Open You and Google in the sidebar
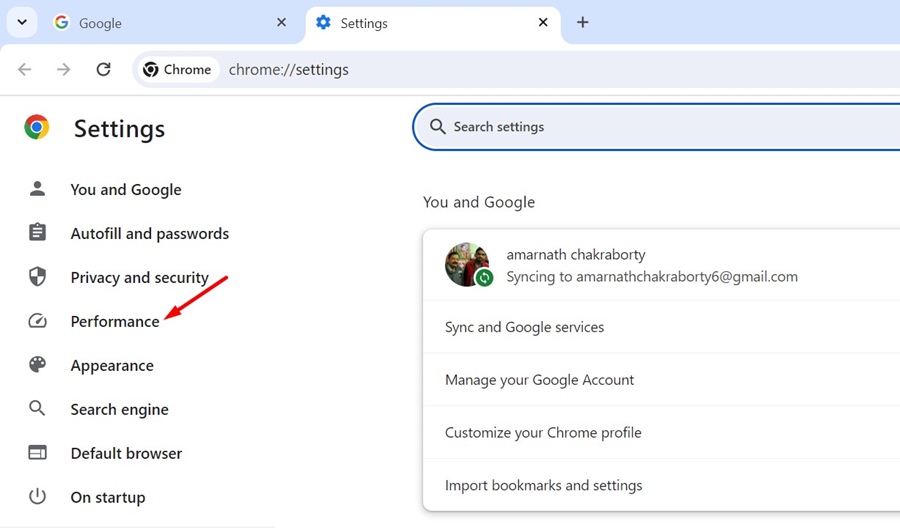Viewport: 900px width, 529px height. coord(126,189)
